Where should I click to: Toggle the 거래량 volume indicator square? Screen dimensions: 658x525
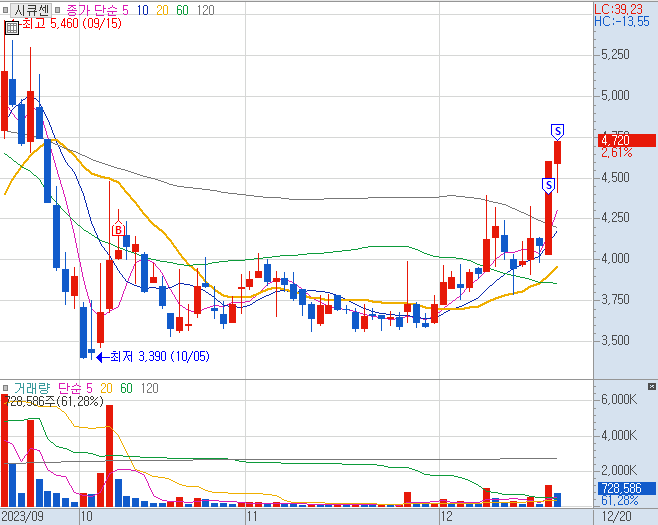pos(5,388)
